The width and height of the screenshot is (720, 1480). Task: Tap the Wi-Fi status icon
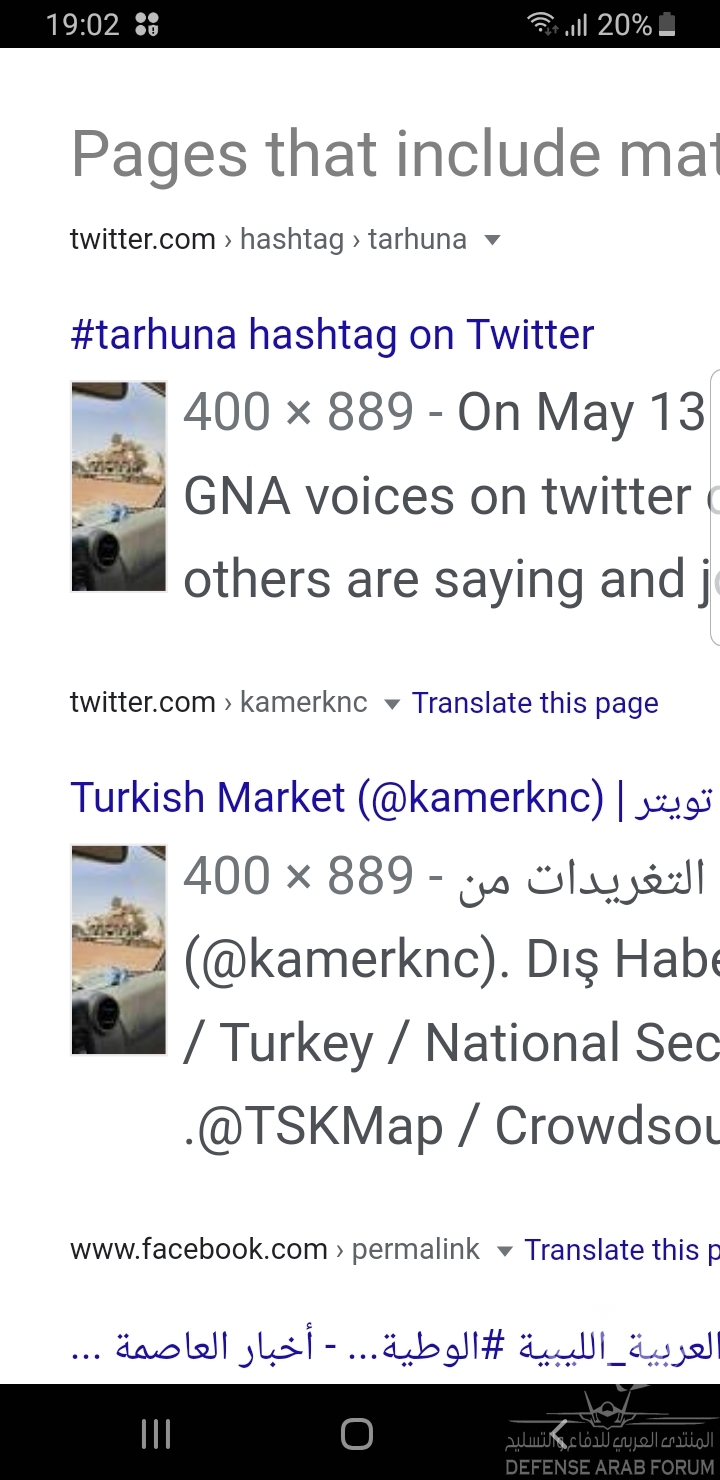[x=543, y=24]
